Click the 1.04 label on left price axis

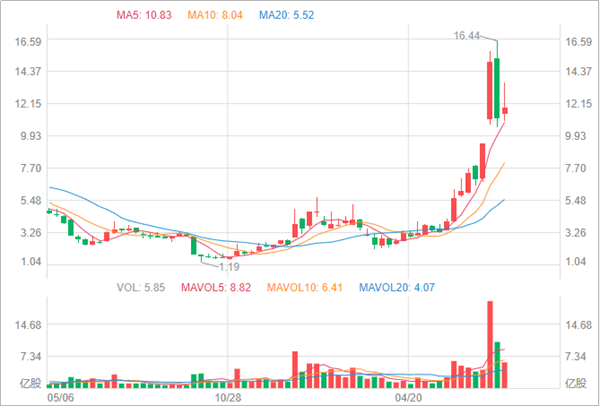point(30,261)
